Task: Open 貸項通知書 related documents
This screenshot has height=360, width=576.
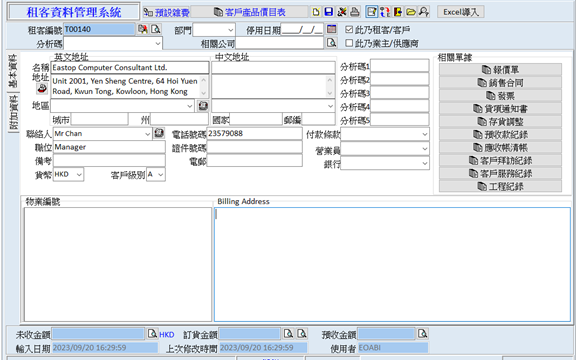Action: [x=500, y=109]
